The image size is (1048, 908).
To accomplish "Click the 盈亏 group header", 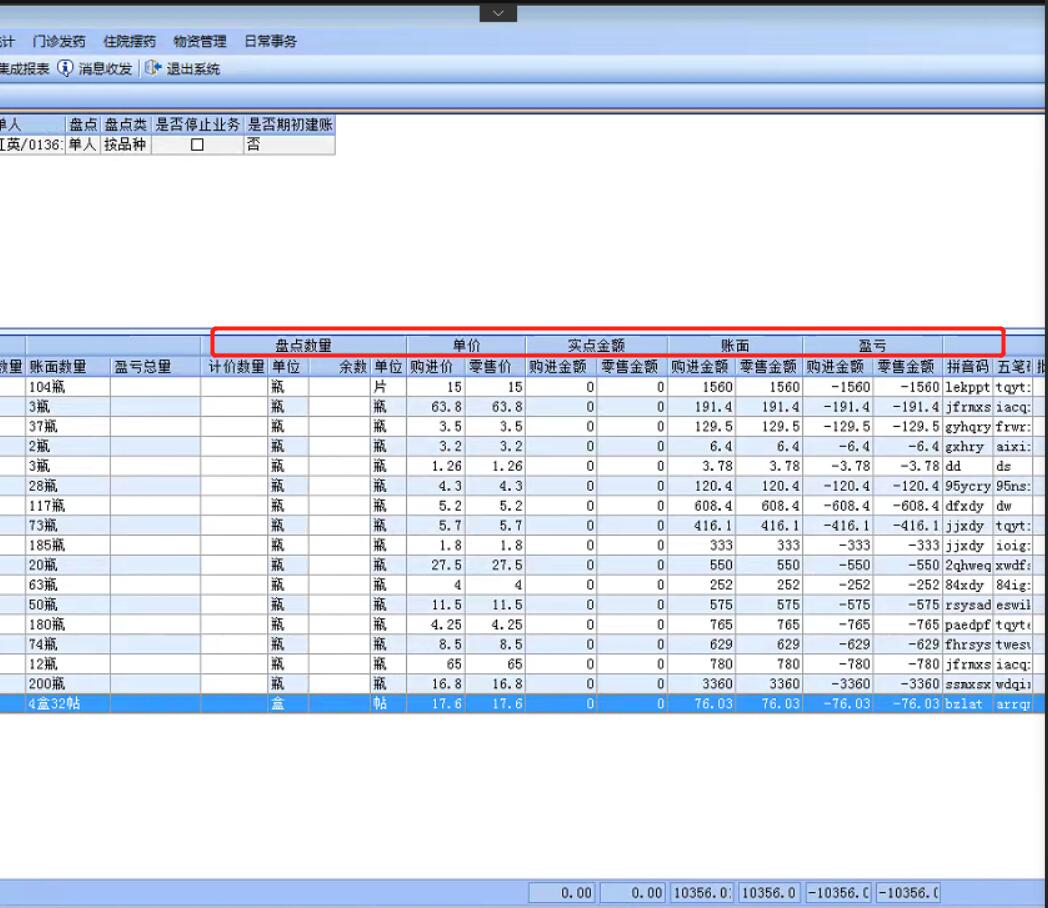I will [x=872, y=346].
